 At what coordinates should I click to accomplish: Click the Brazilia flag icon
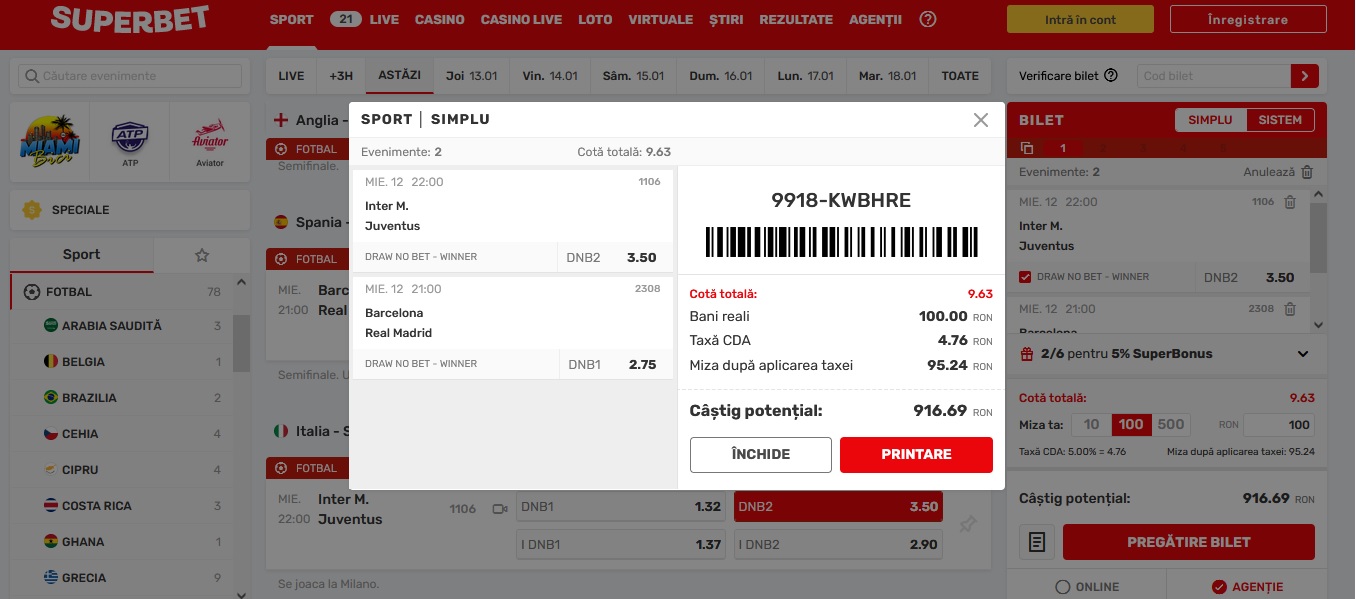click(x=50, y=398)
